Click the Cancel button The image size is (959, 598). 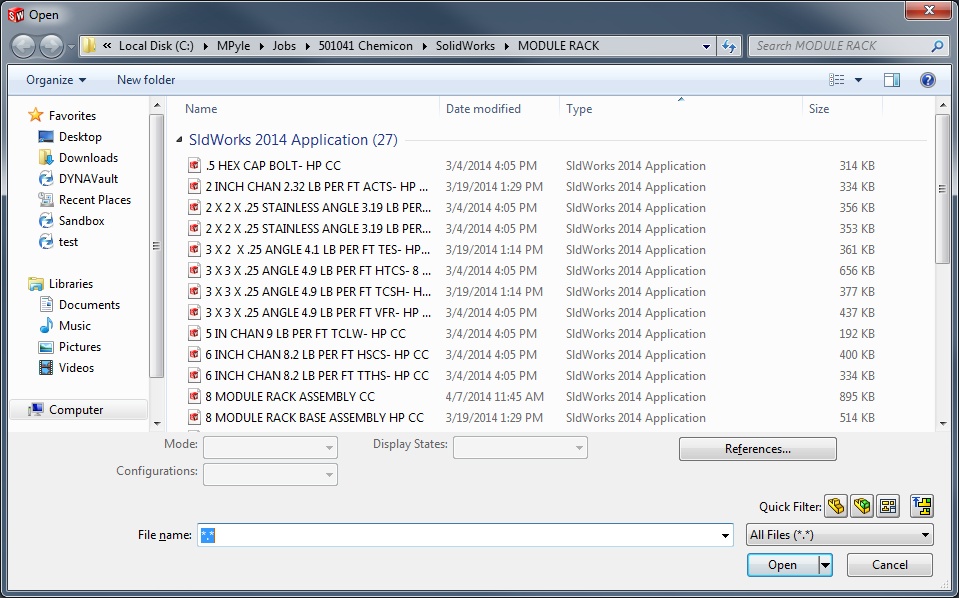pyautogui.click(x=890, y=565)
